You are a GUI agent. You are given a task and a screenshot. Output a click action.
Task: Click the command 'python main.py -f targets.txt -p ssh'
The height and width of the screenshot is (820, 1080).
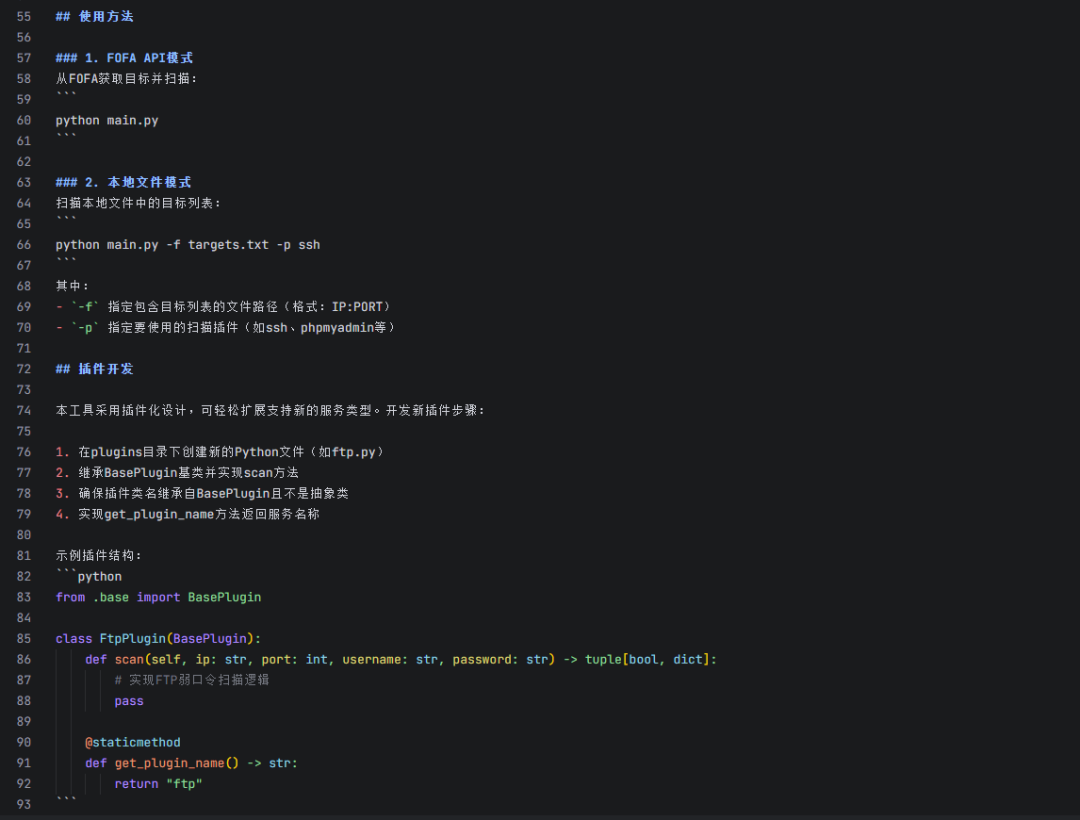(x=187, y=245)
